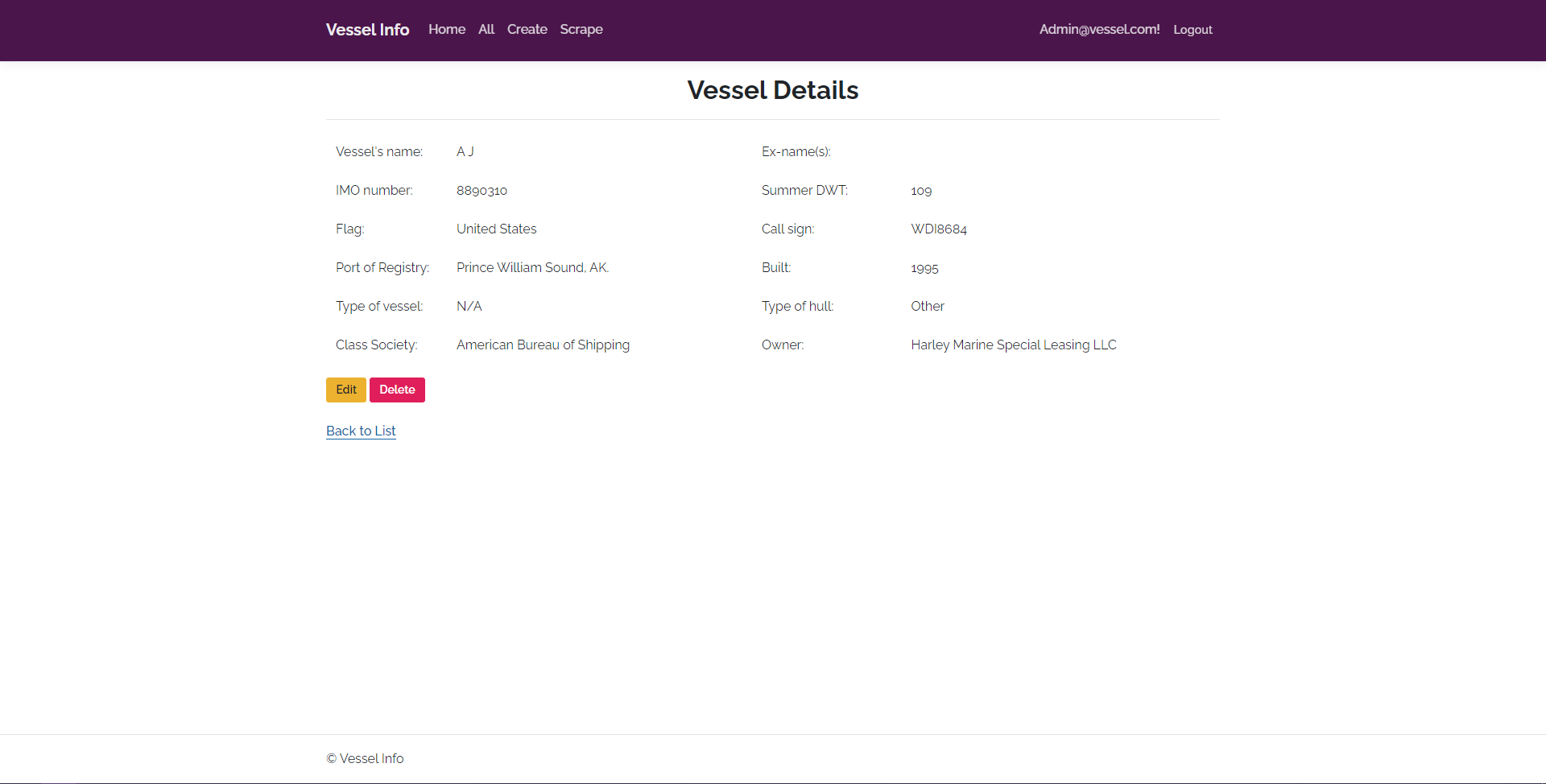The width and height of the screenshot is (1546, 784).
Task: Click the All navigation item
Action: click(x=486, y=30)
